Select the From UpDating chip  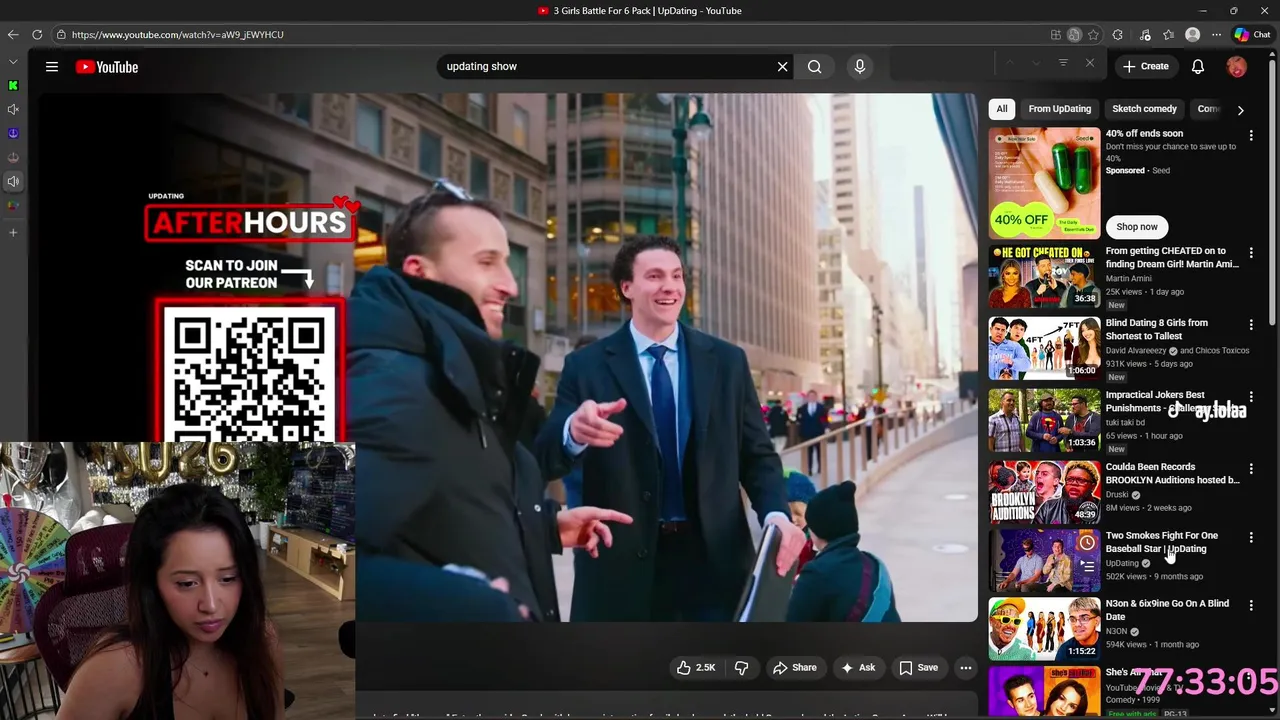point(1060,109)
